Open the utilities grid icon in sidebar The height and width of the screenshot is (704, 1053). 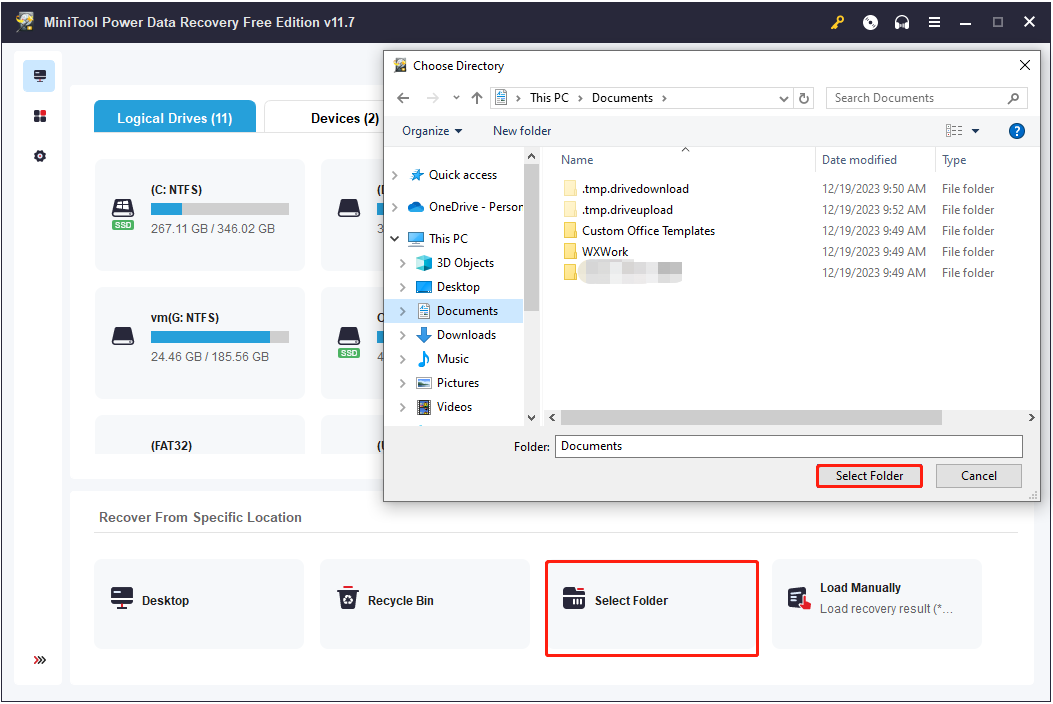point(40,116)
